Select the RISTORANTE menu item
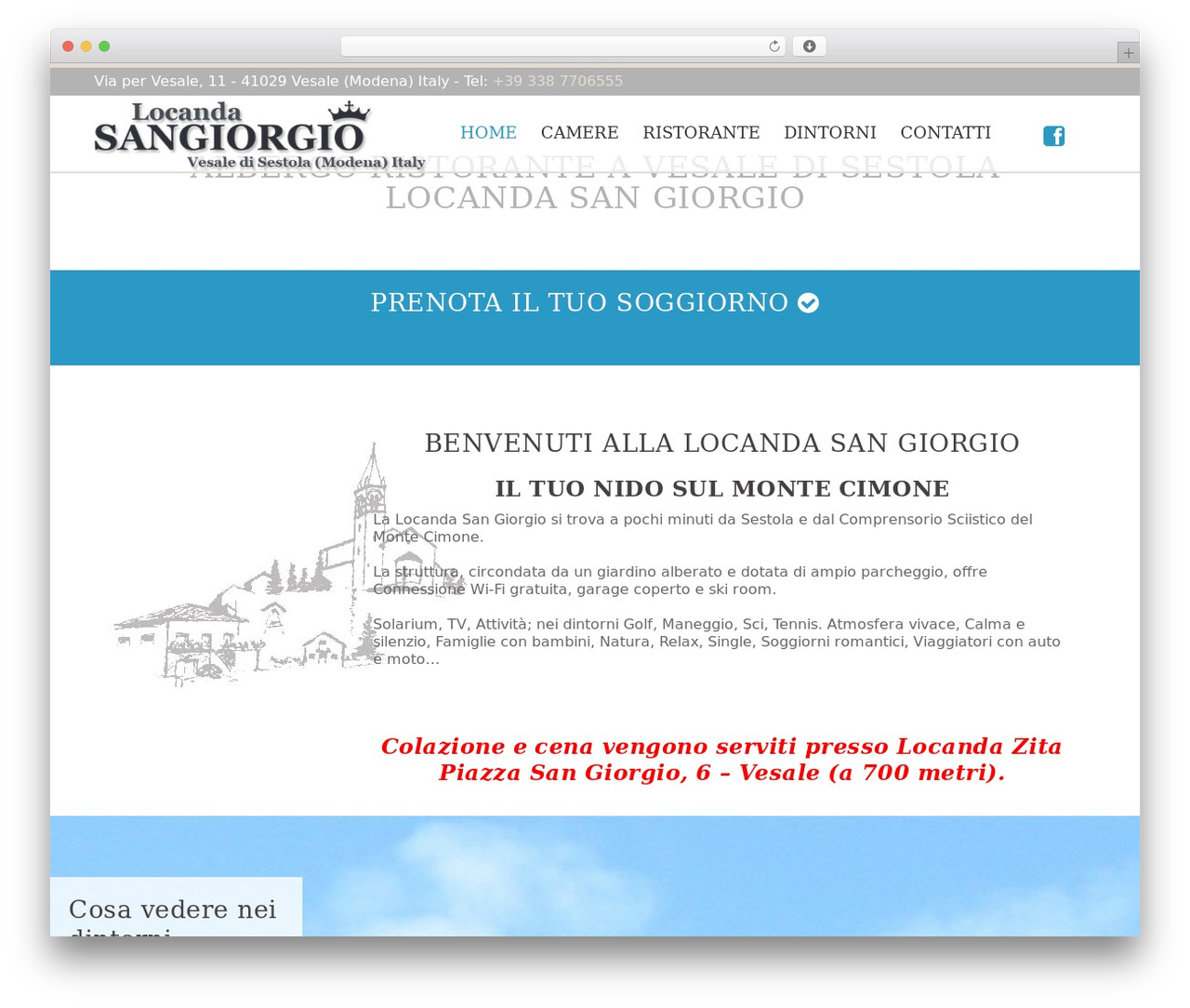The width and height of the screenshot is (1190, 1008). tap(701, 132)
